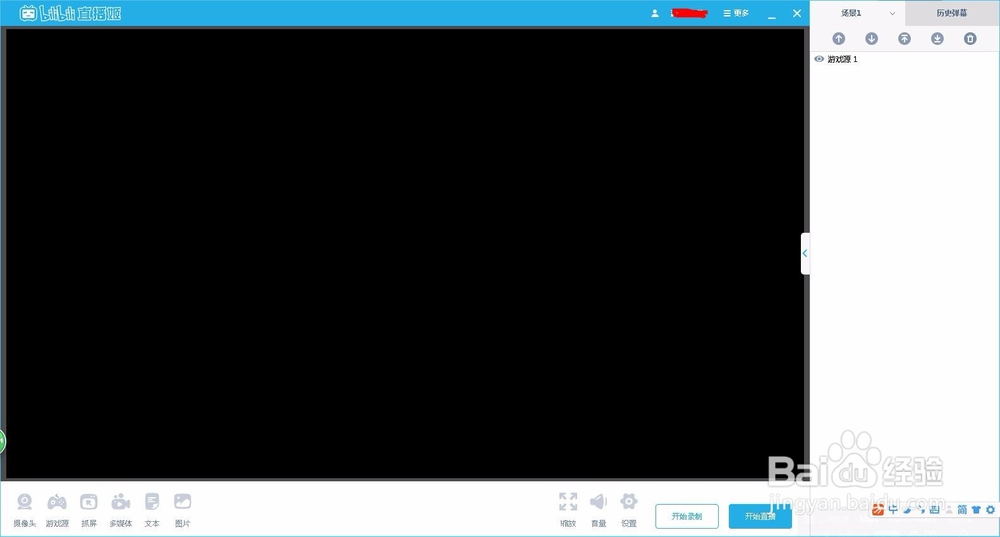1000x537 pixels.
Task: Add an image source (图片)
Action: (182, 510)
